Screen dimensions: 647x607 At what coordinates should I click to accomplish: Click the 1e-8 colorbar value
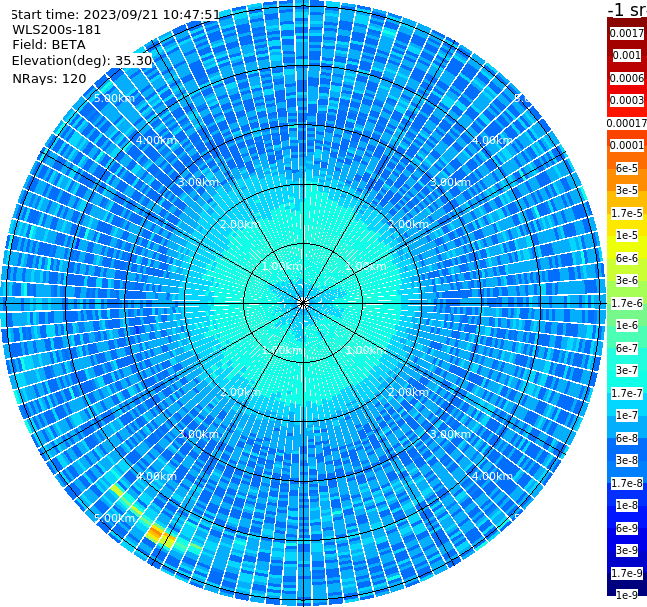627,505
